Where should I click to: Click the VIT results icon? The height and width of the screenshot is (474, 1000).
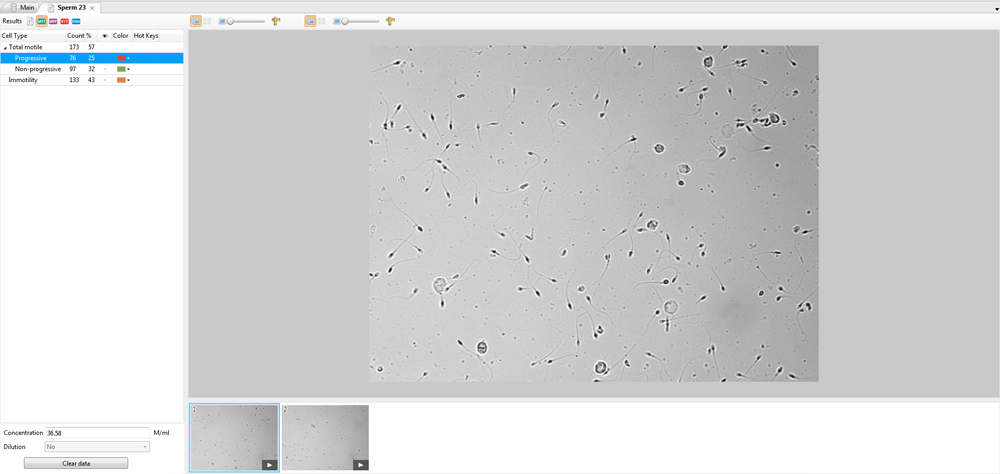point(65,21)
